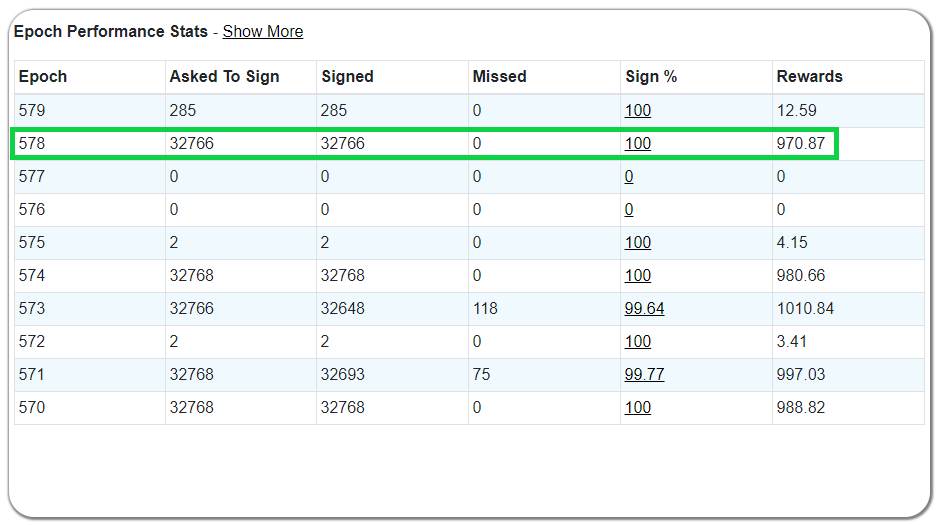Click missed count 75
This screenshot has height=525, width=942.
click(481, 375)
